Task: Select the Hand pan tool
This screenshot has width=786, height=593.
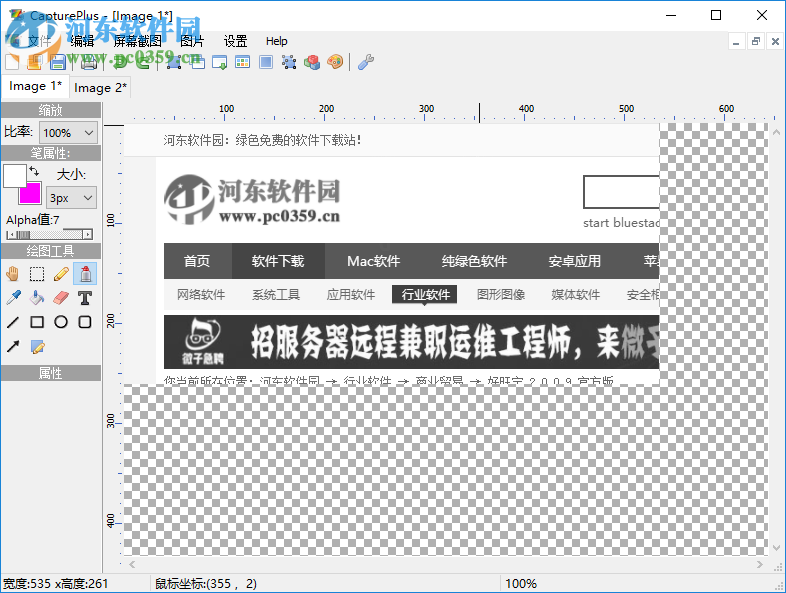Action: pos(13,274)
